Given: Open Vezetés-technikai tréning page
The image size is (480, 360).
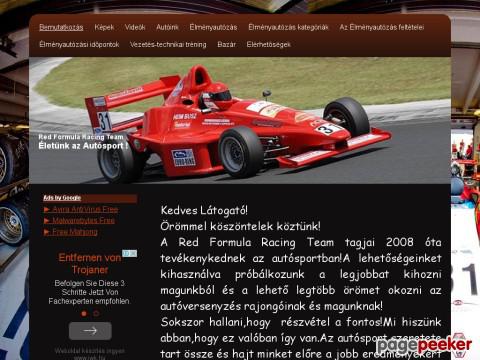Looking at the screenshot, I should tap(168, 44).
